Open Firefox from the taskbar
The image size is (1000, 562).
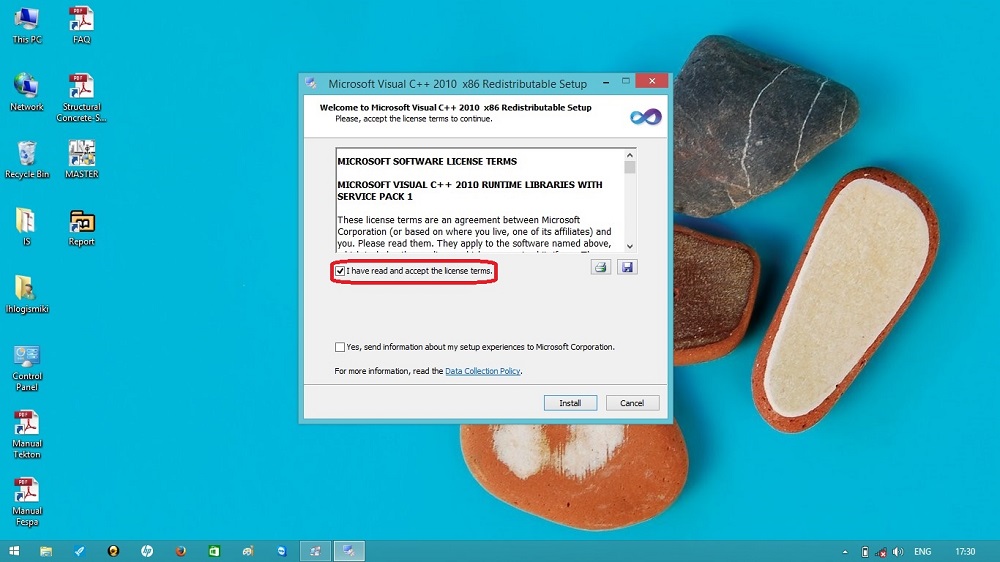[180, 551]
